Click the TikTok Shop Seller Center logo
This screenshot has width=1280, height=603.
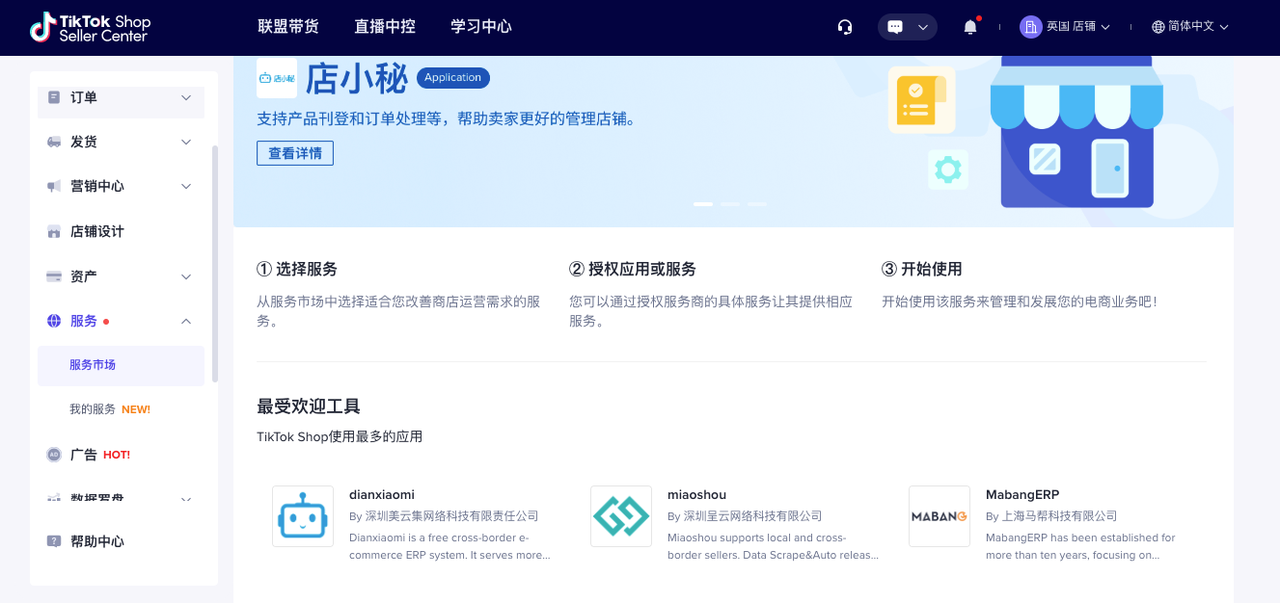[x=90, y=27]
